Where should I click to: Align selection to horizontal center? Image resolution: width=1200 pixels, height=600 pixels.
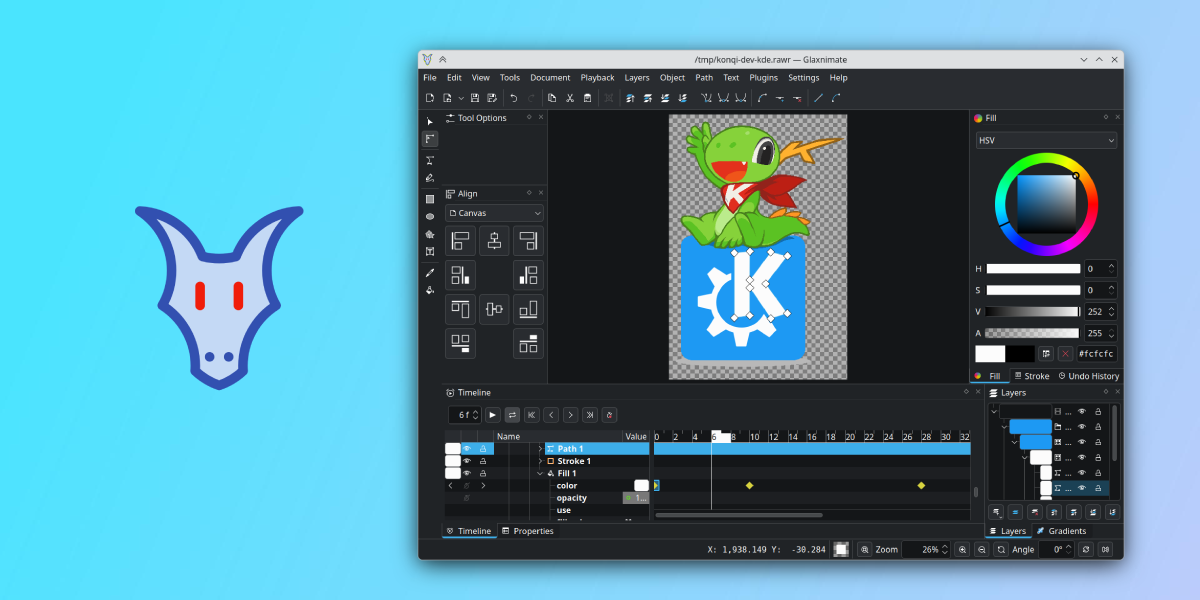click(x=494, y=241)
